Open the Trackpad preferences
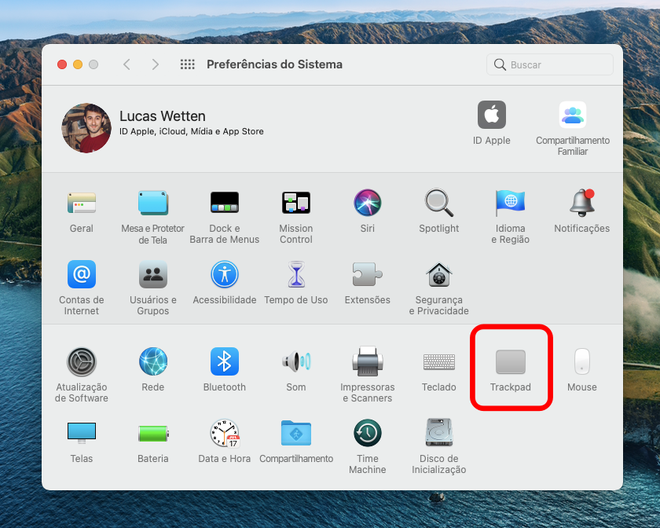660x528 pixels. (x=510, y=362)
